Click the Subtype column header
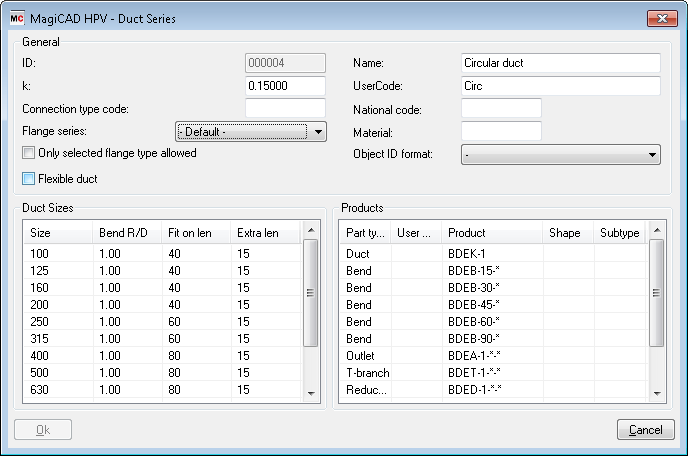Viewport: 688px width, 456px height. coord(620,233)
